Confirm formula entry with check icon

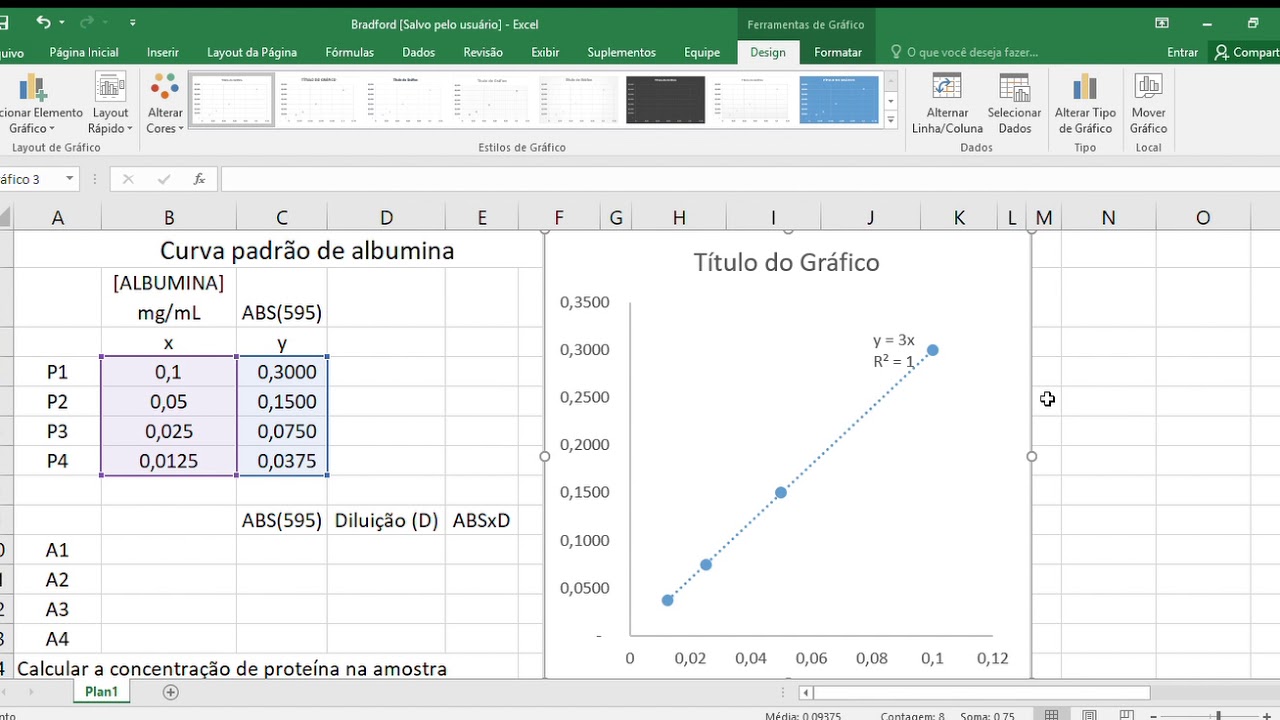pyautogui.click(x=164, y=179)
